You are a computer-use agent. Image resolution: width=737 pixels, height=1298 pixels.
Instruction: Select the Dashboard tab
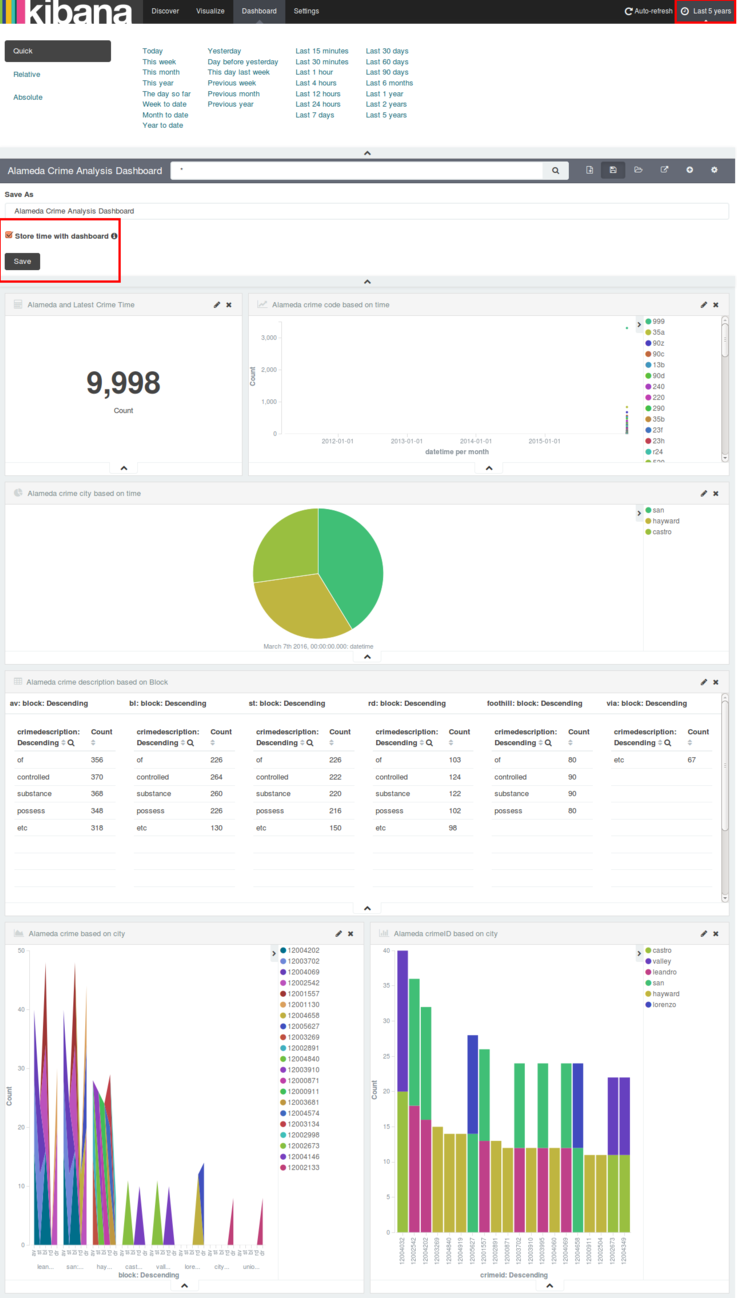click(x=259, y=11)
